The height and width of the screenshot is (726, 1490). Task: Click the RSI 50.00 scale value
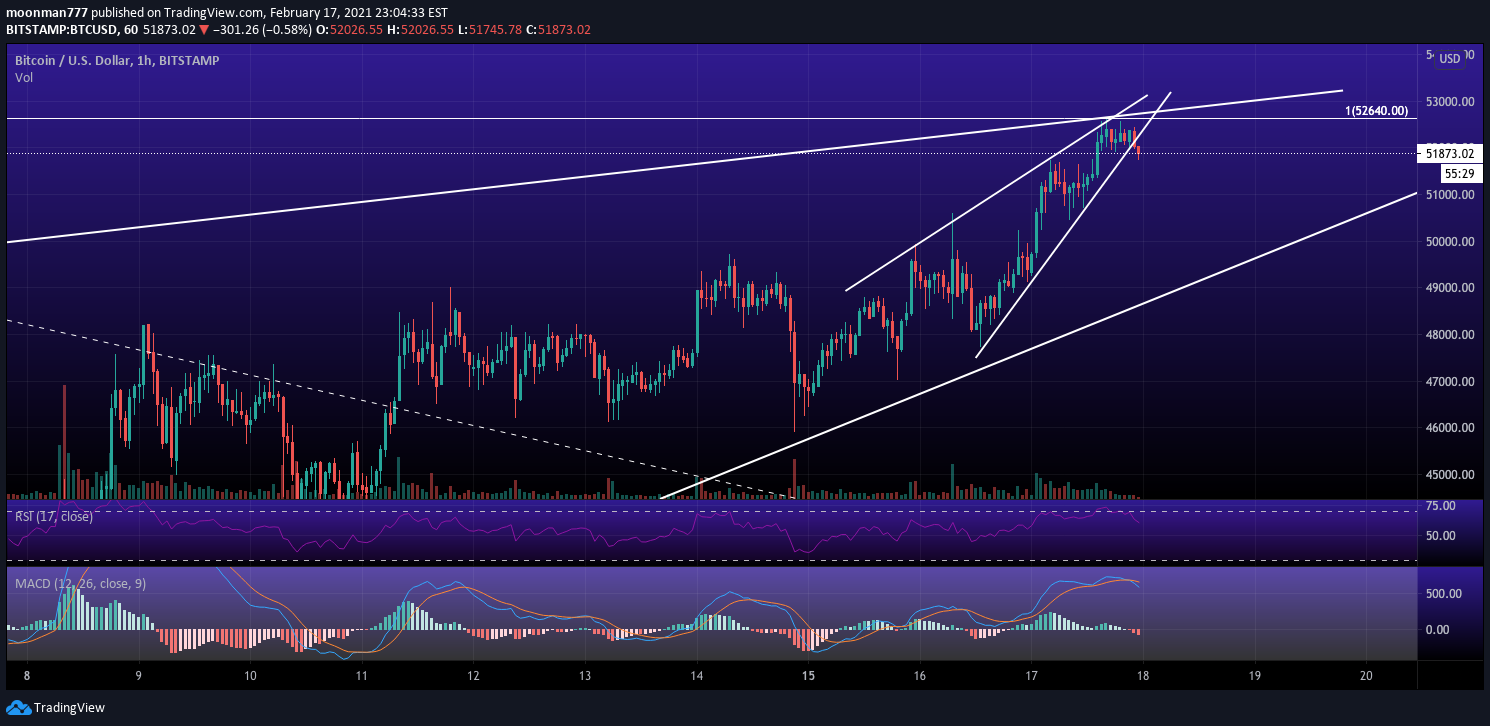(x=1442, y=536)
